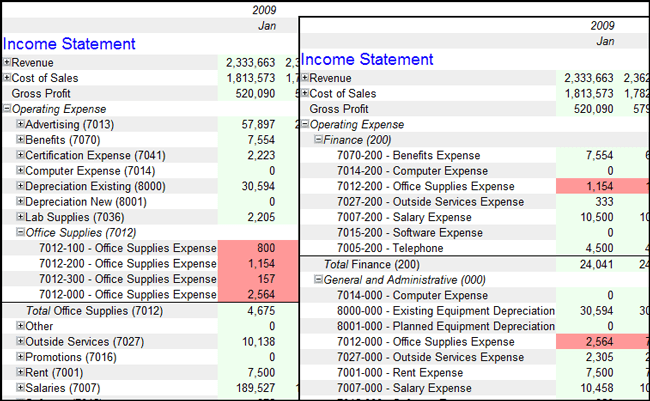
Task: Click Total Finance 24,041 value
Action: tap(596, 265)
